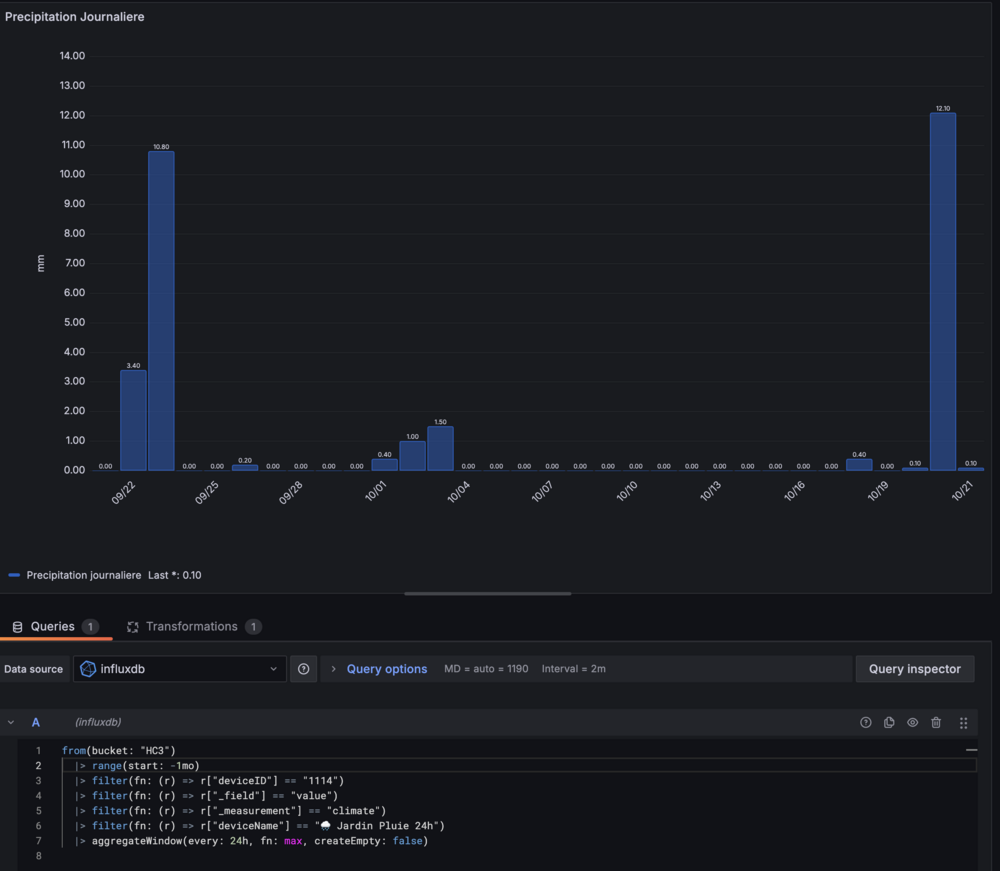Image resolution: width=1000 pixels, height=871 pixels.
Task: Click query name A to rename
Action: (x=36, y=722)
